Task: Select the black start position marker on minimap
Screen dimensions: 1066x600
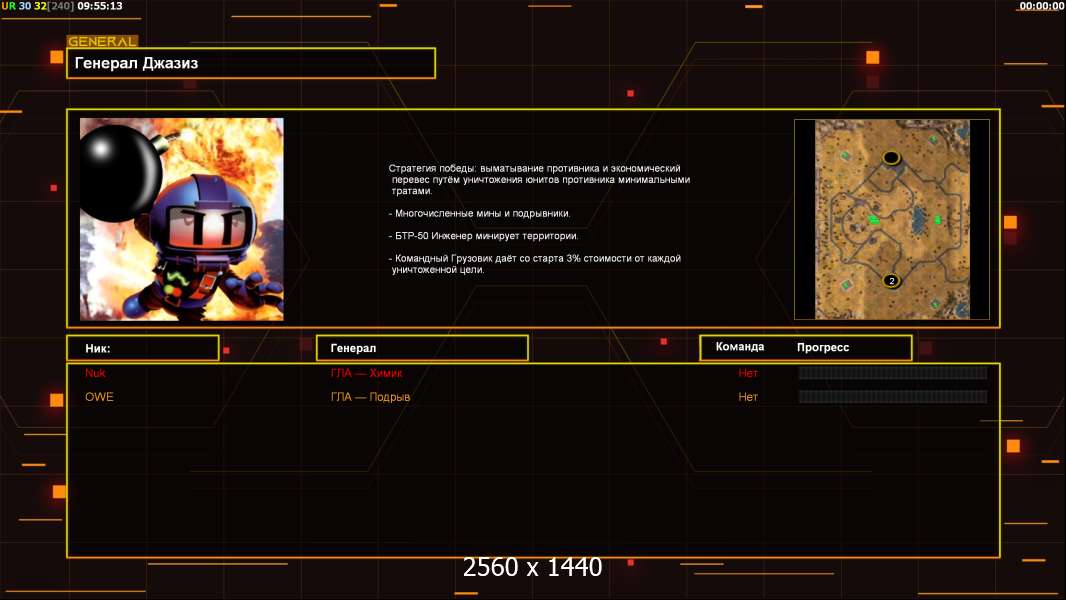Action: [891, 158]
